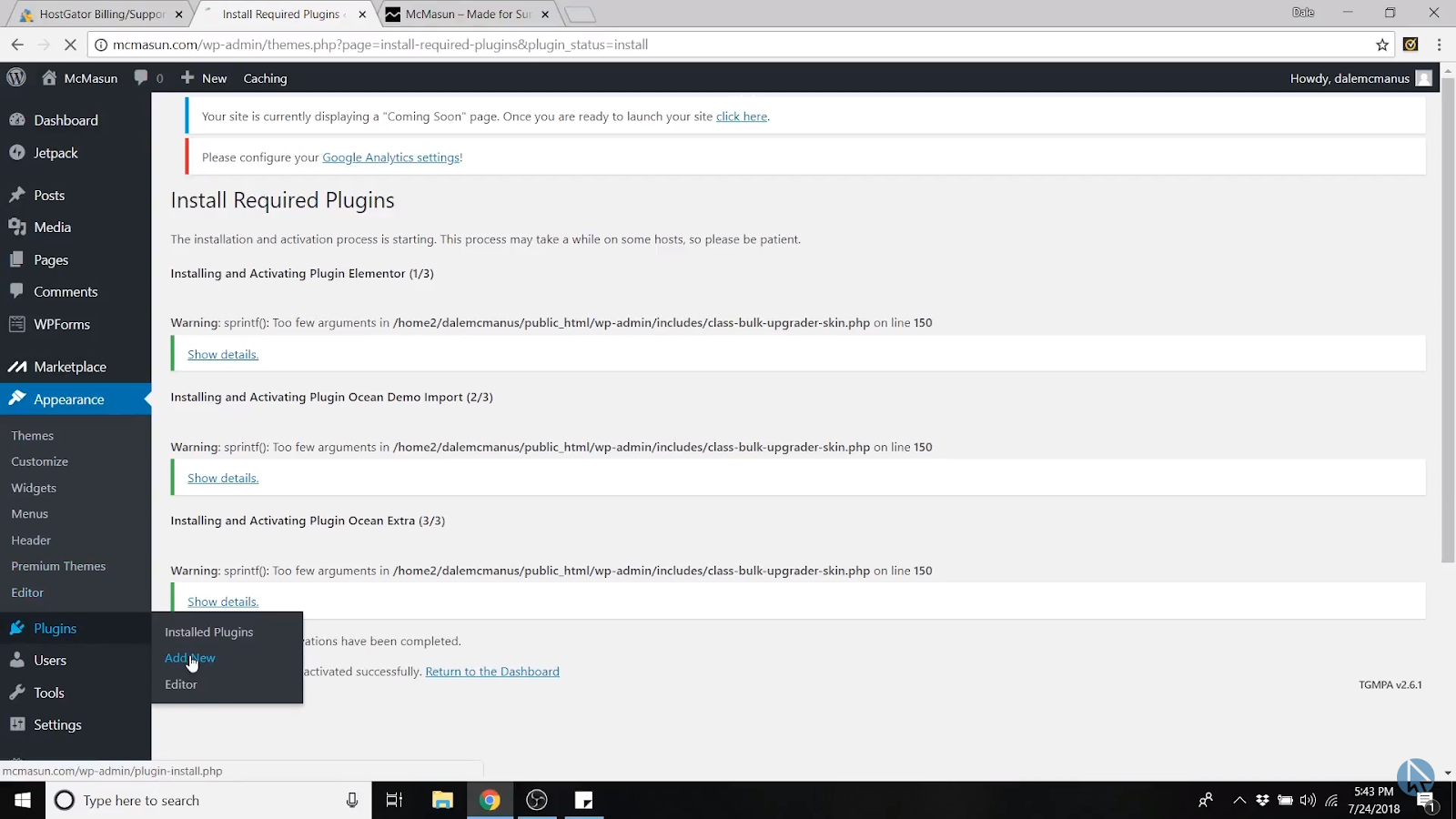The width and height of the screenshot is (1456, 819).
Task: Switch to the McMasun – Made for Sun tab
Action: pos(468,15)
